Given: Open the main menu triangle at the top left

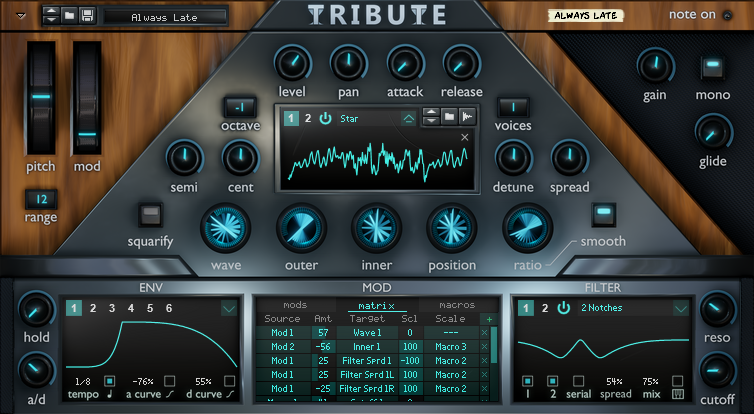Looking at the screenshot, I should coord(21,16).
